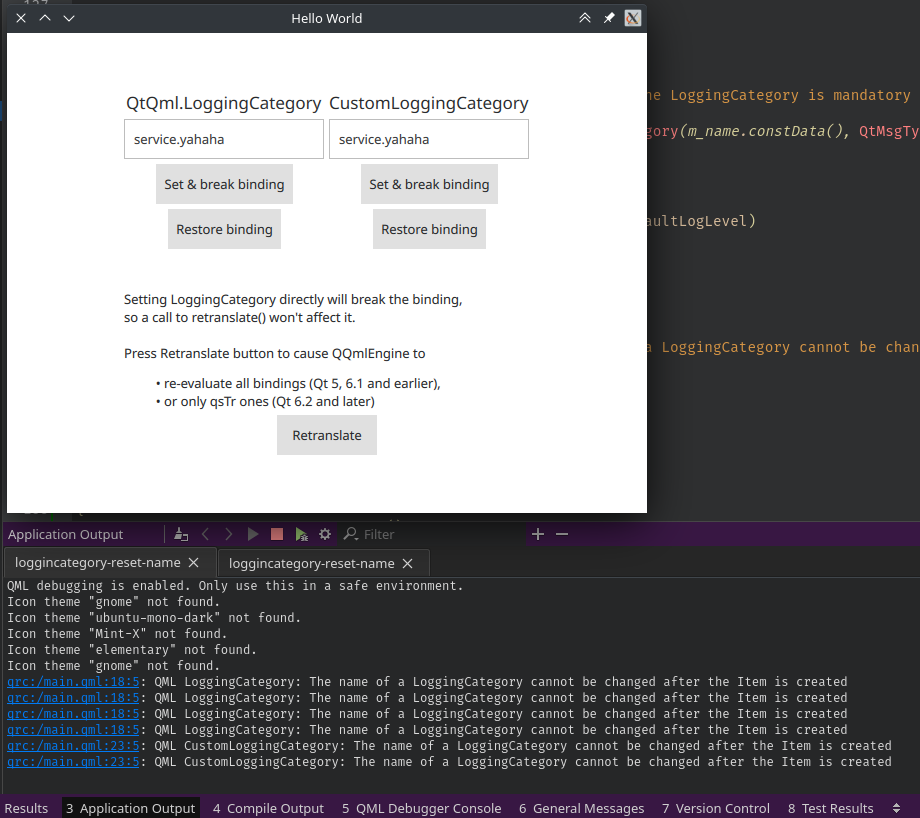
Task: Click the green re-run play icon
Action: point(253,534)
